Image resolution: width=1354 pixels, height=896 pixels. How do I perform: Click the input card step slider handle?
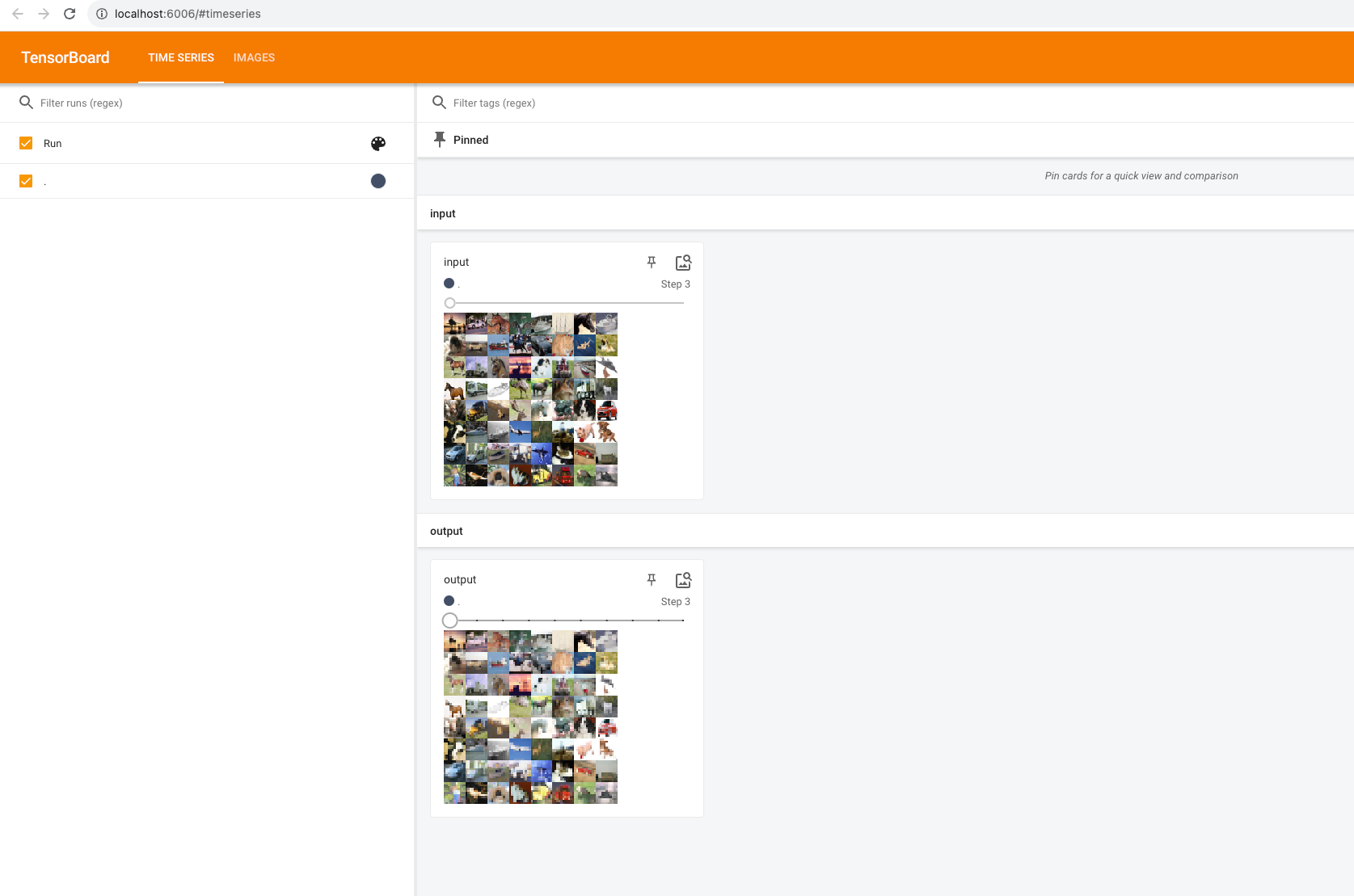[450, 303]
